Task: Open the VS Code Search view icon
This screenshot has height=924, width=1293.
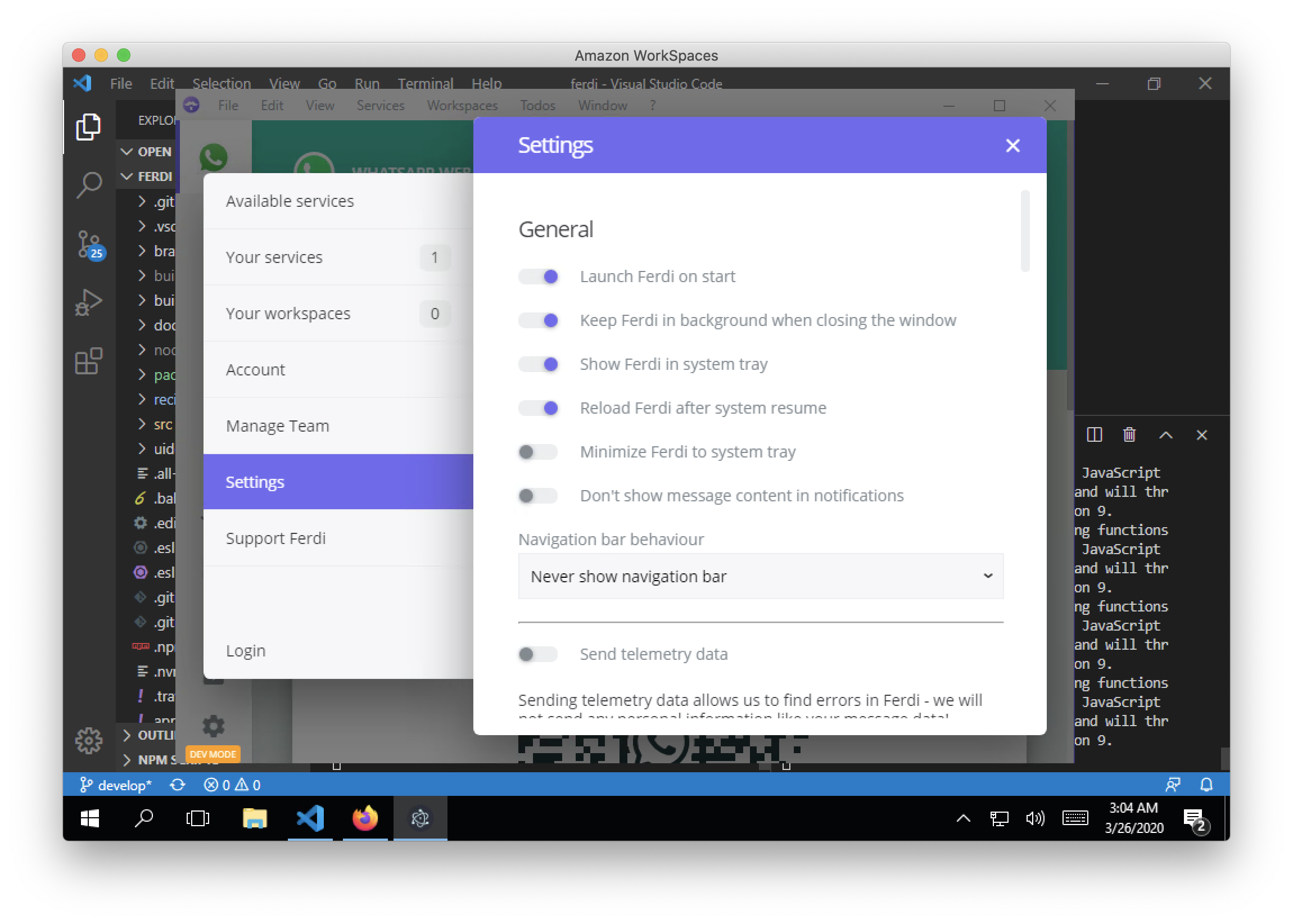Action: [88, 185]
